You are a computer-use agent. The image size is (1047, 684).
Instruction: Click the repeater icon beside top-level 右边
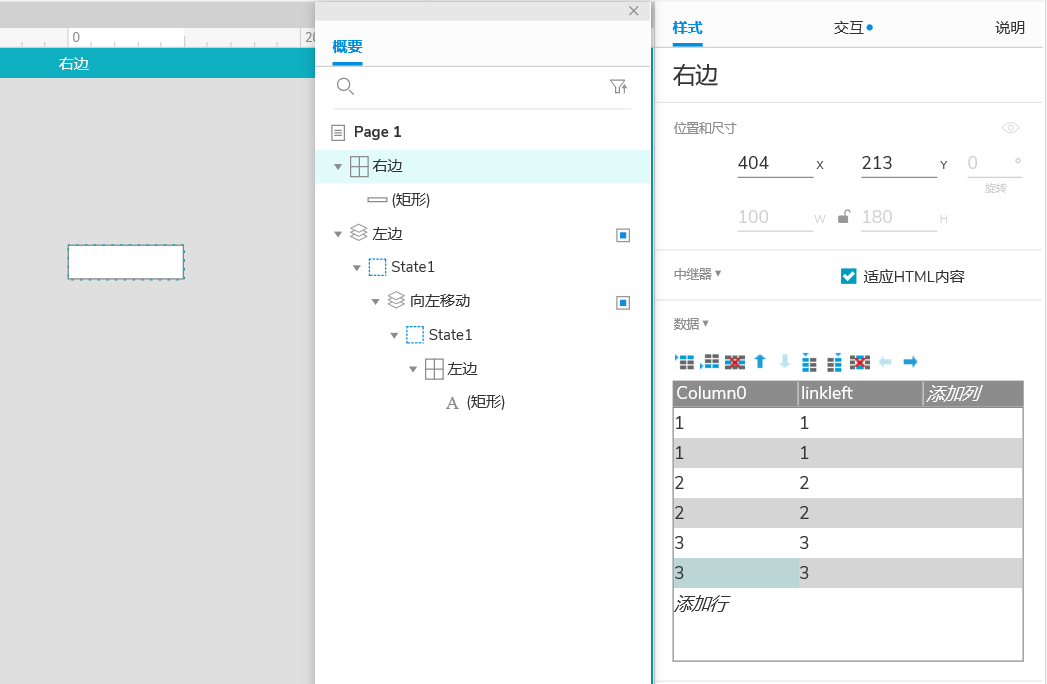(359, 166)
